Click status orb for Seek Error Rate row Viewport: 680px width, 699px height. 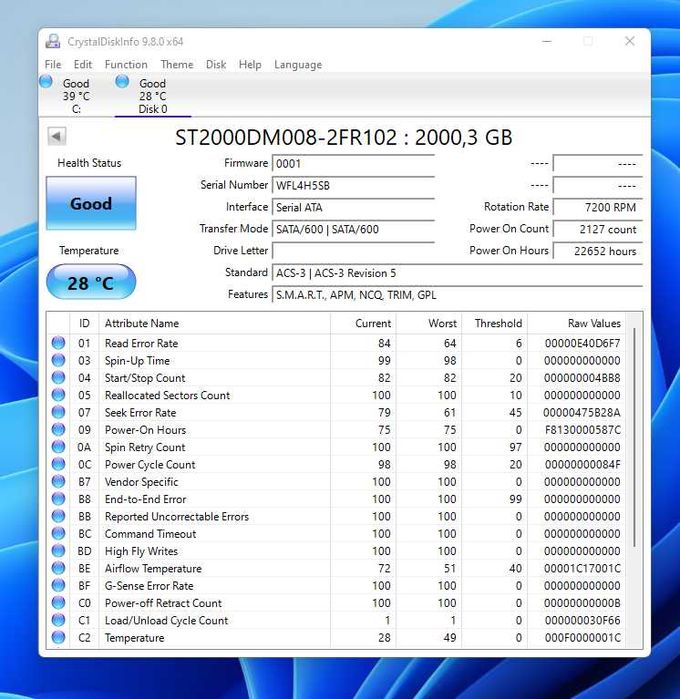(x=58, y=412)
